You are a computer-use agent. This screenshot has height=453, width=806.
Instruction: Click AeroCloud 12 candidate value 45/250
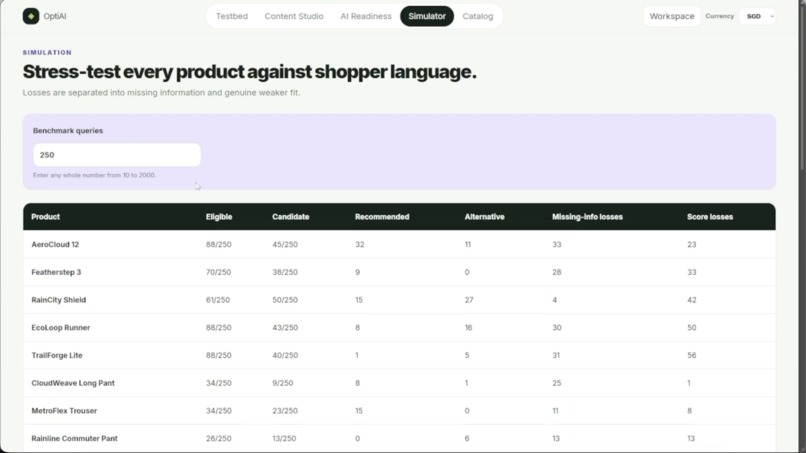(x=285, y=244)
